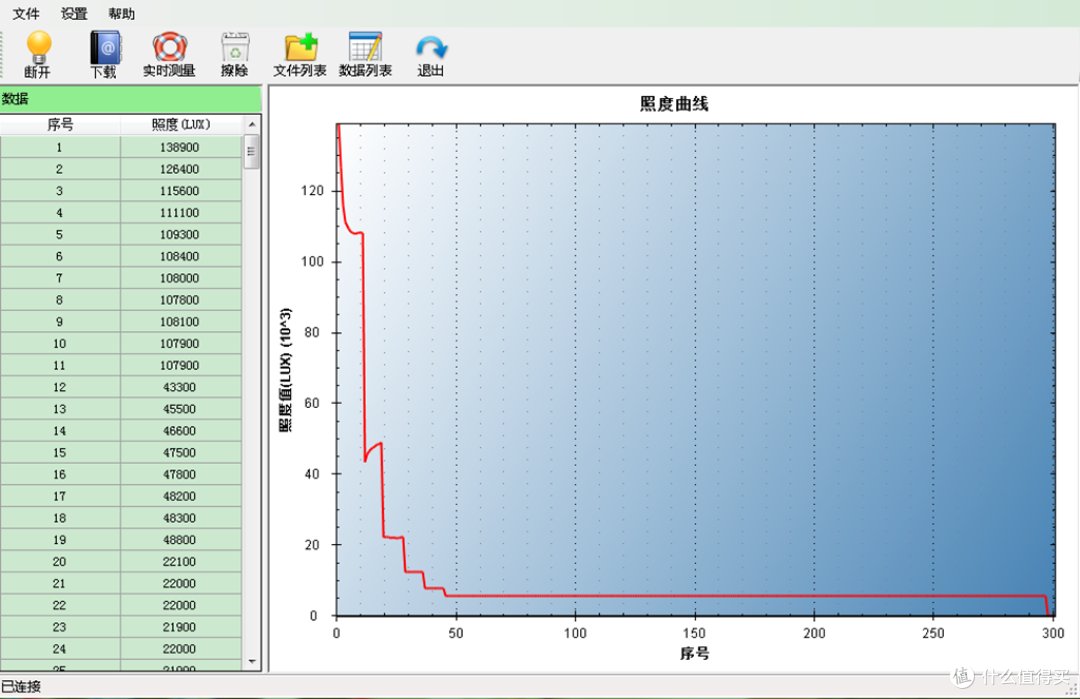The width and height of the screenshot is (1080, 699).
Task: Click row number 21 in 序号 column
Action: point(60,583)
